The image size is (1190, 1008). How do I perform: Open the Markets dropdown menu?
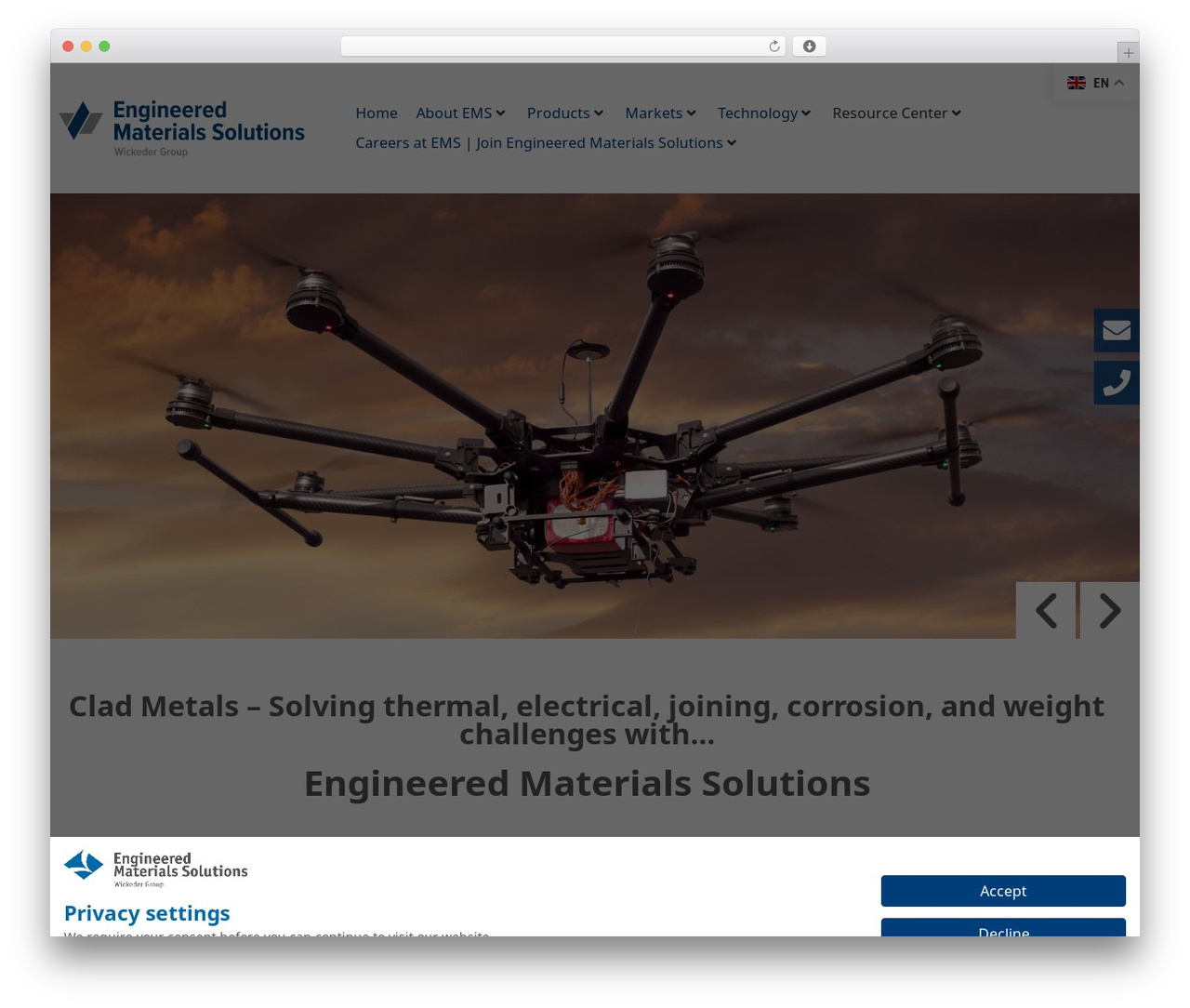[660, 113]
